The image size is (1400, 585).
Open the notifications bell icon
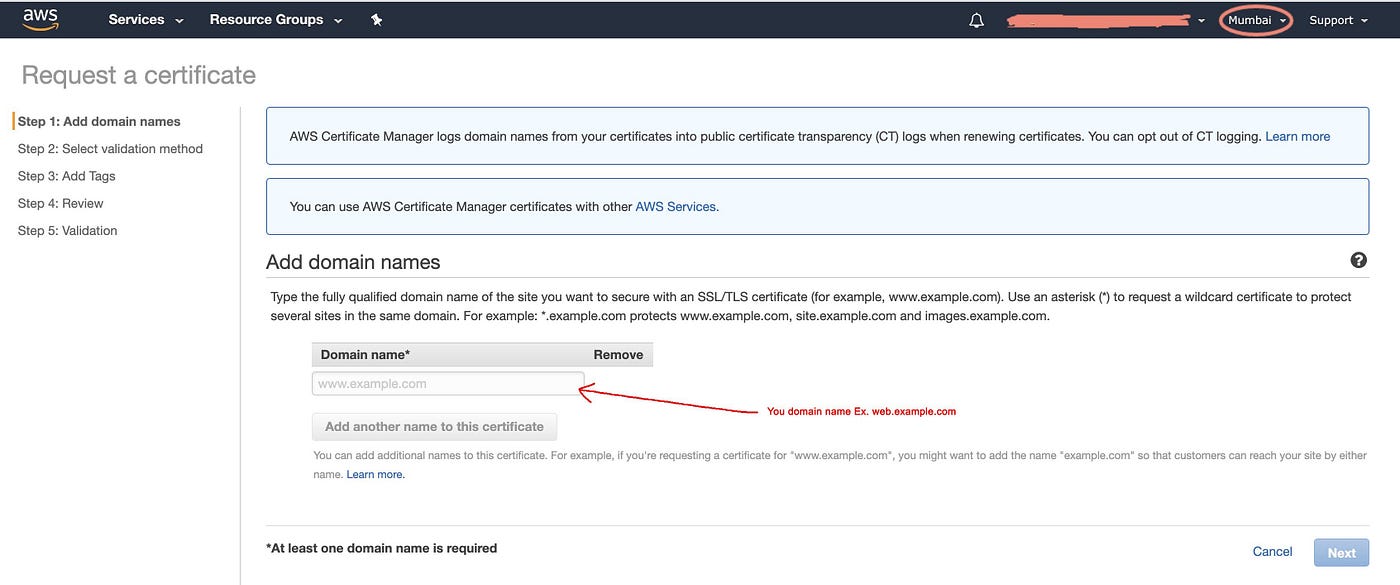point(977,20)
